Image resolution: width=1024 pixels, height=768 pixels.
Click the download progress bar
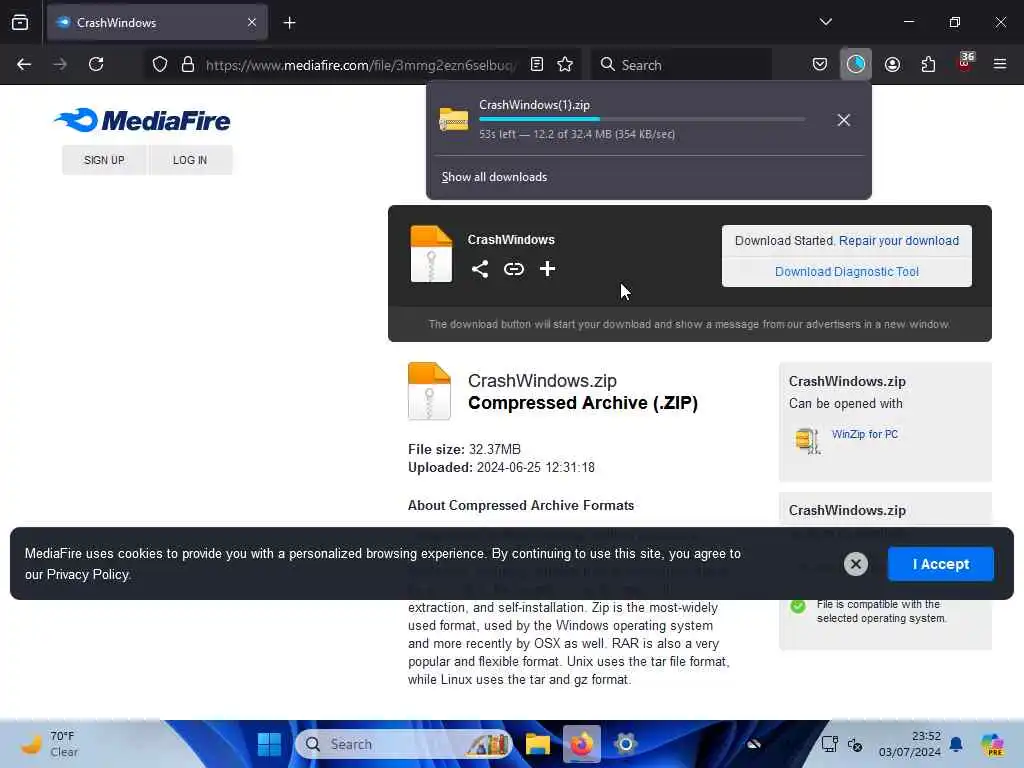tap(642, 120)
